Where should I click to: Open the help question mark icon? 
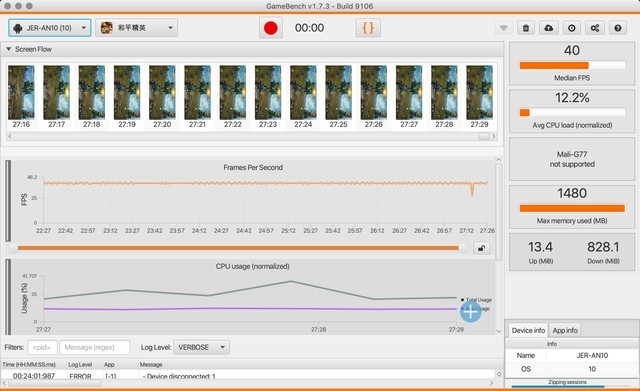[x=618, y=28]
